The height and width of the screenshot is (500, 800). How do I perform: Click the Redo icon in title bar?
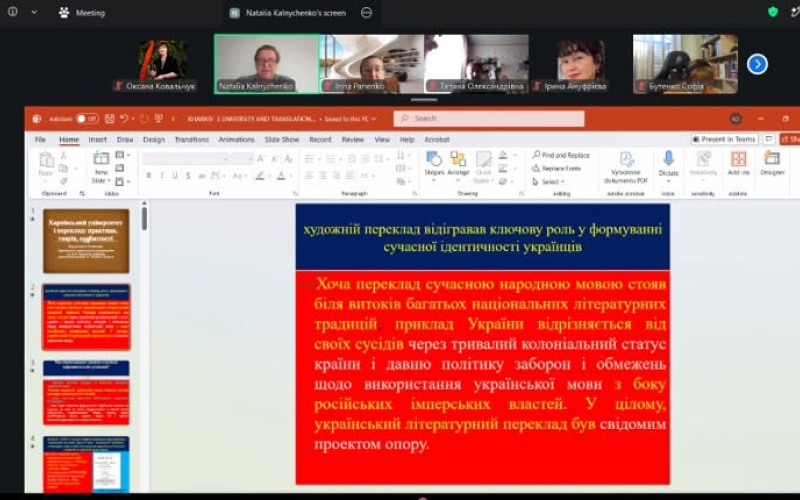pyautogui.click(x=144, y=119)
